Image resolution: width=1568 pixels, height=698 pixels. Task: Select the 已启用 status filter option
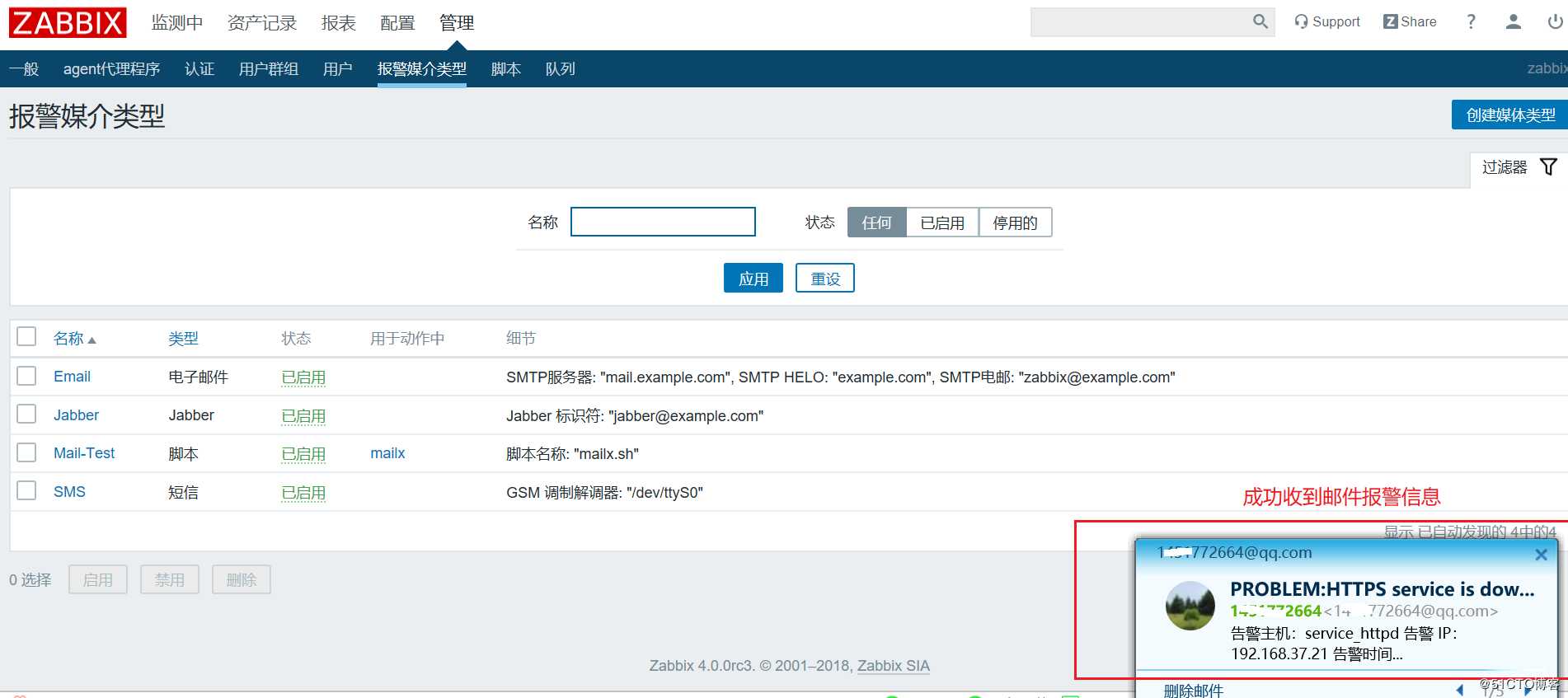pyautogui.click(x=942, y=223)
